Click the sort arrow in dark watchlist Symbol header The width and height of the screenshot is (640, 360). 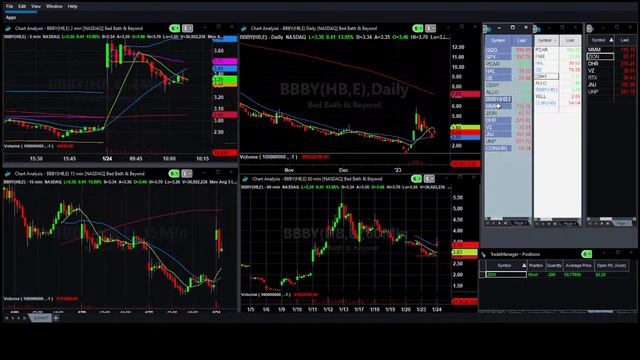pos(611,40)
